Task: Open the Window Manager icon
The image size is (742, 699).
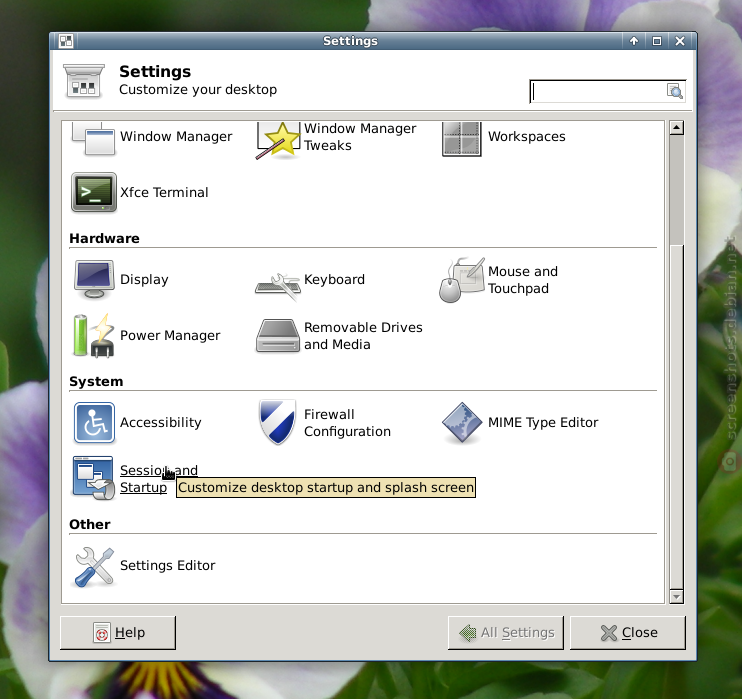Action: (94, 139)
